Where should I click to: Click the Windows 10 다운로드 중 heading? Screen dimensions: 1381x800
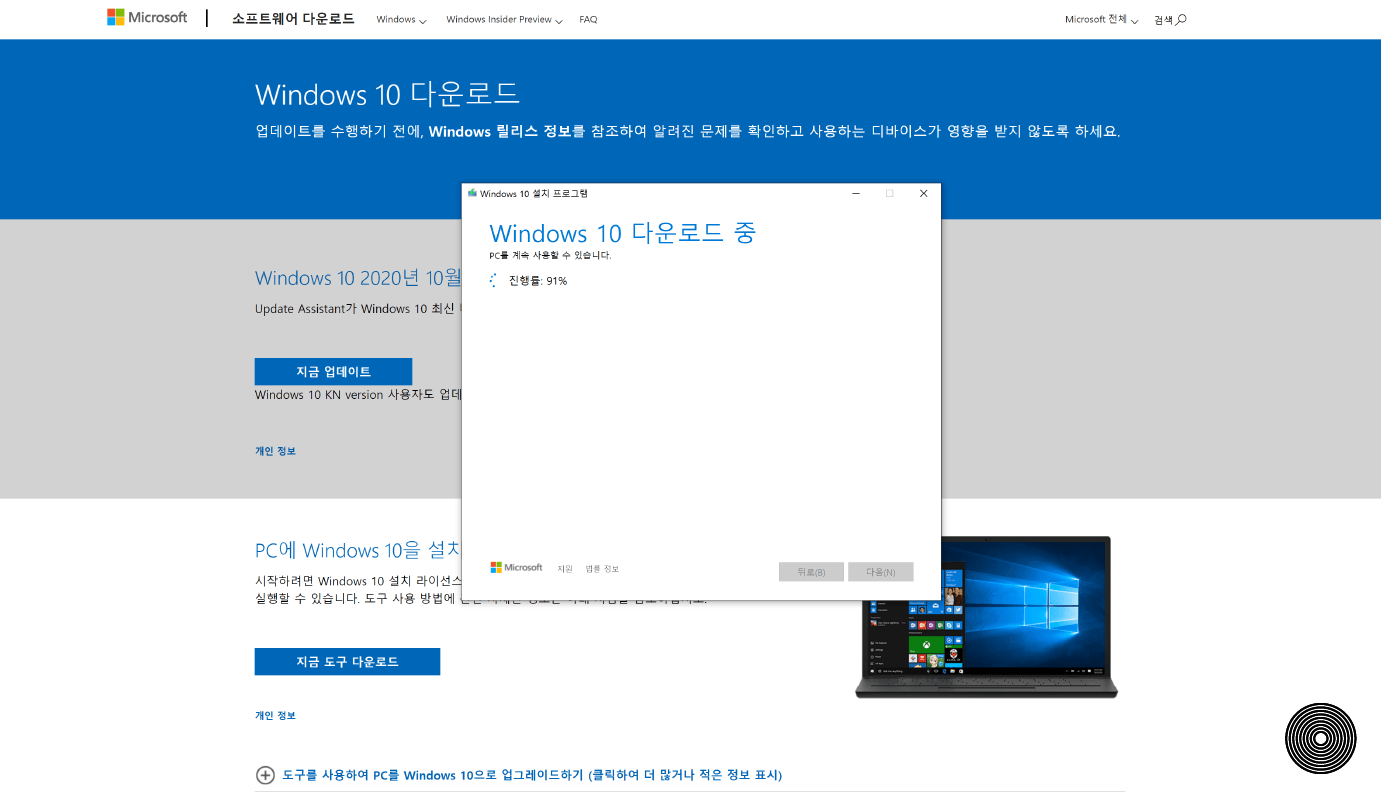pyautogui.click(x=622, y=233)
